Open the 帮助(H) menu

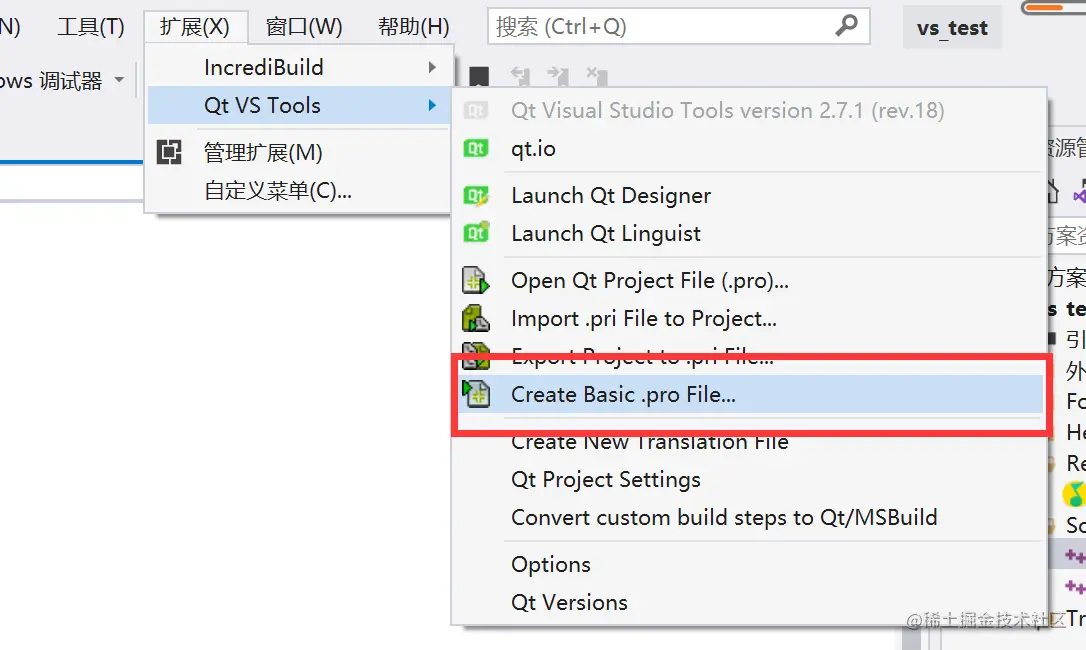(x=414, y=27)
